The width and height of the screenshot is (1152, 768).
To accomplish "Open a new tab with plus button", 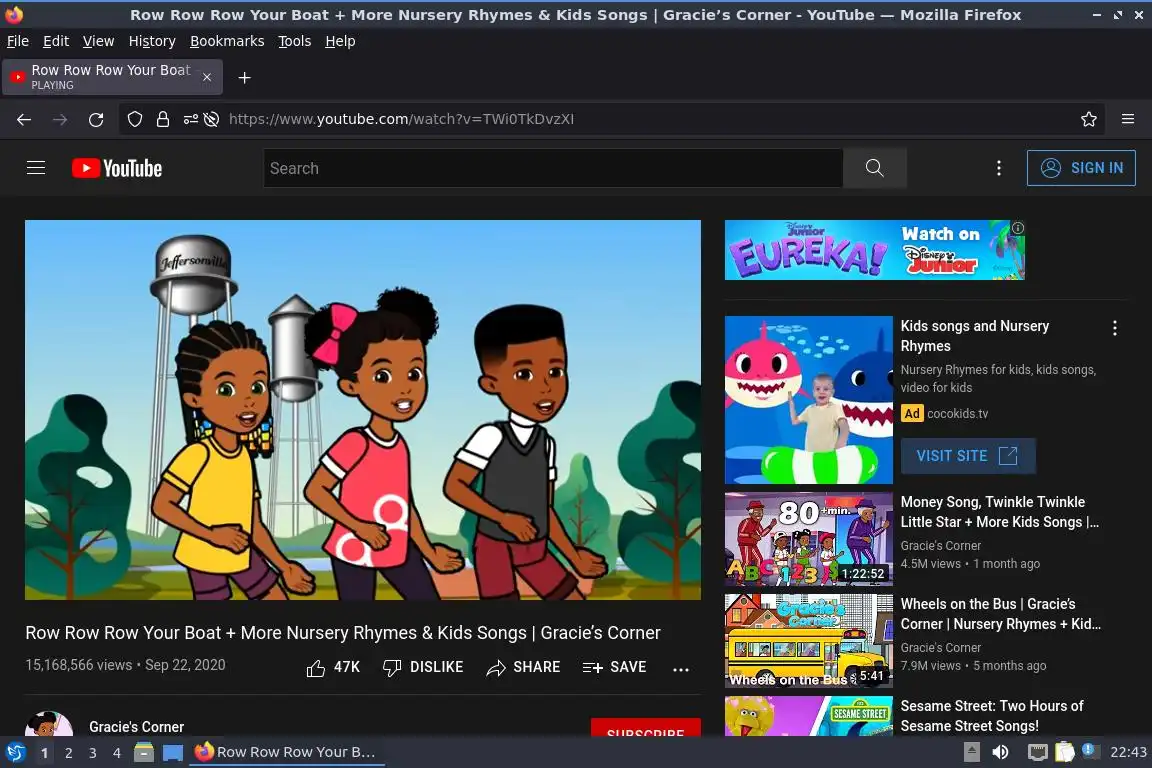I will coord(245,78).
